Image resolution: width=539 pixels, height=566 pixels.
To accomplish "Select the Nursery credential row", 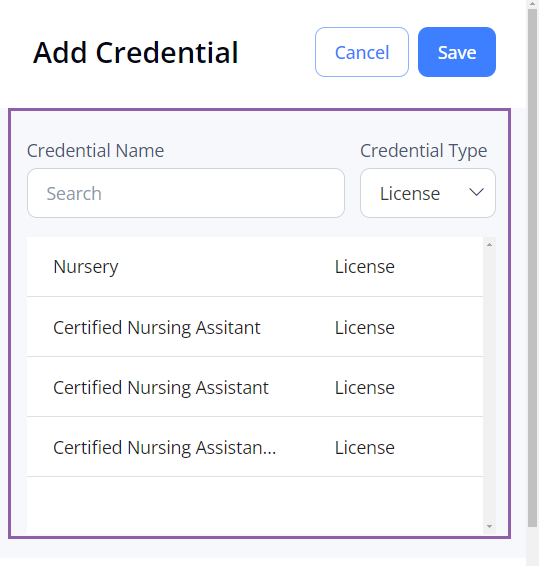I will tap(255, 267).
